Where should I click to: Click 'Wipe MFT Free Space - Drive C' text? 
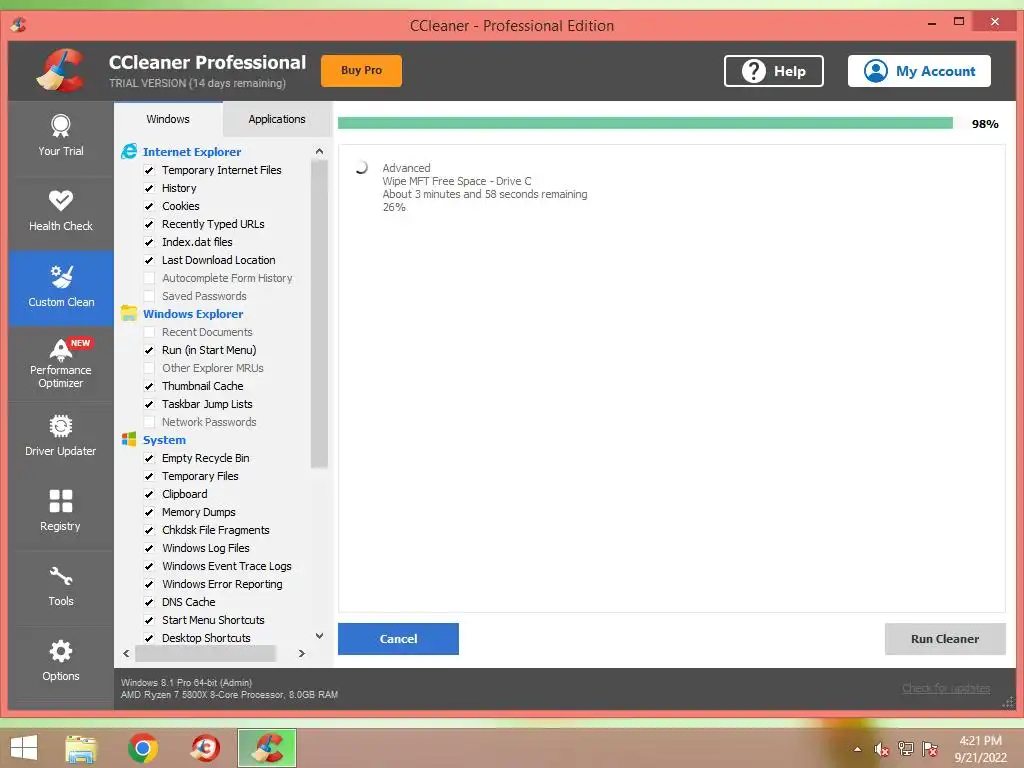click(456, 181)
